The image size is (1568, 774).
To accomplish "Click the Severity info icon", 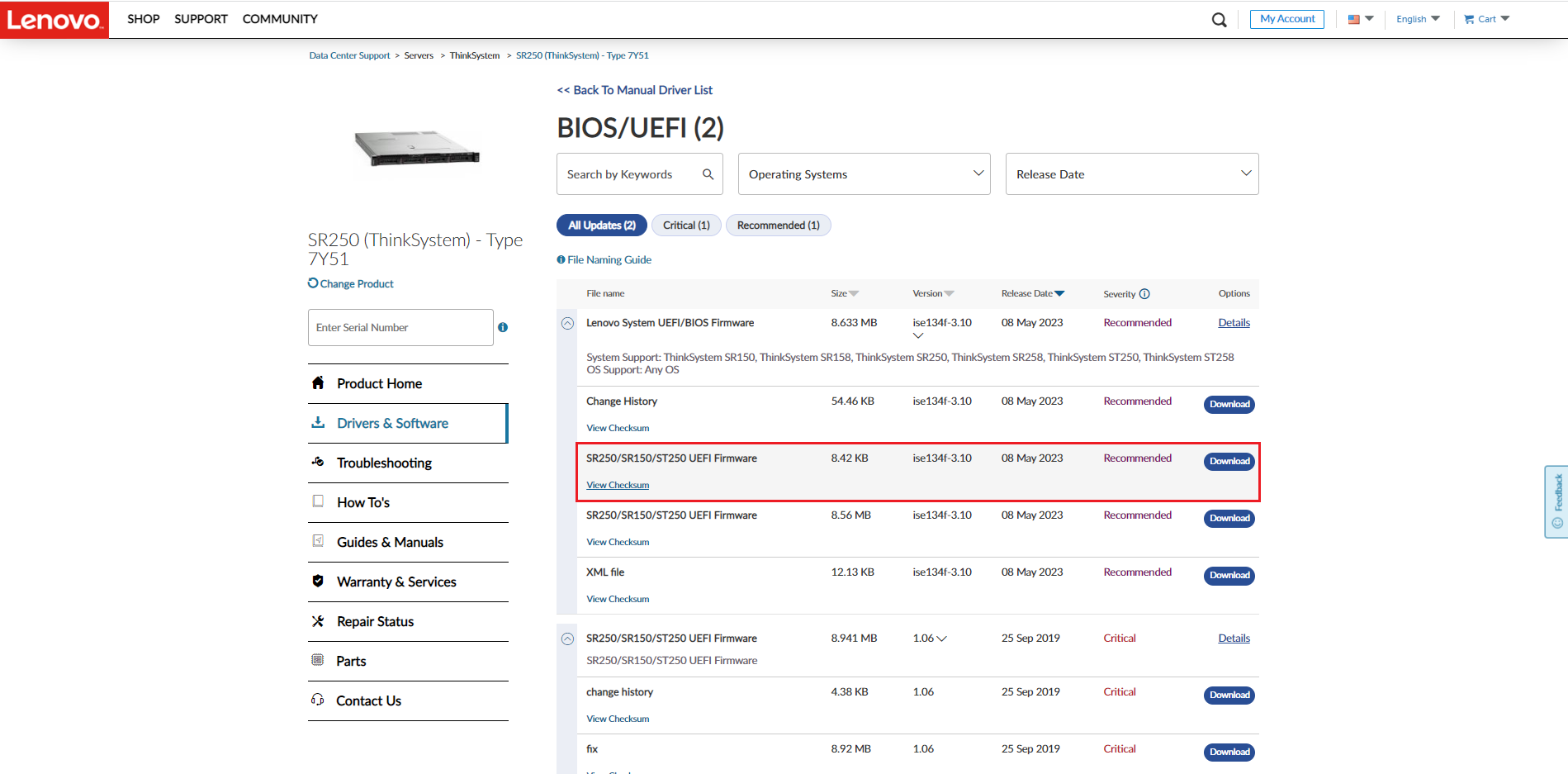I will pos(1144,294).
